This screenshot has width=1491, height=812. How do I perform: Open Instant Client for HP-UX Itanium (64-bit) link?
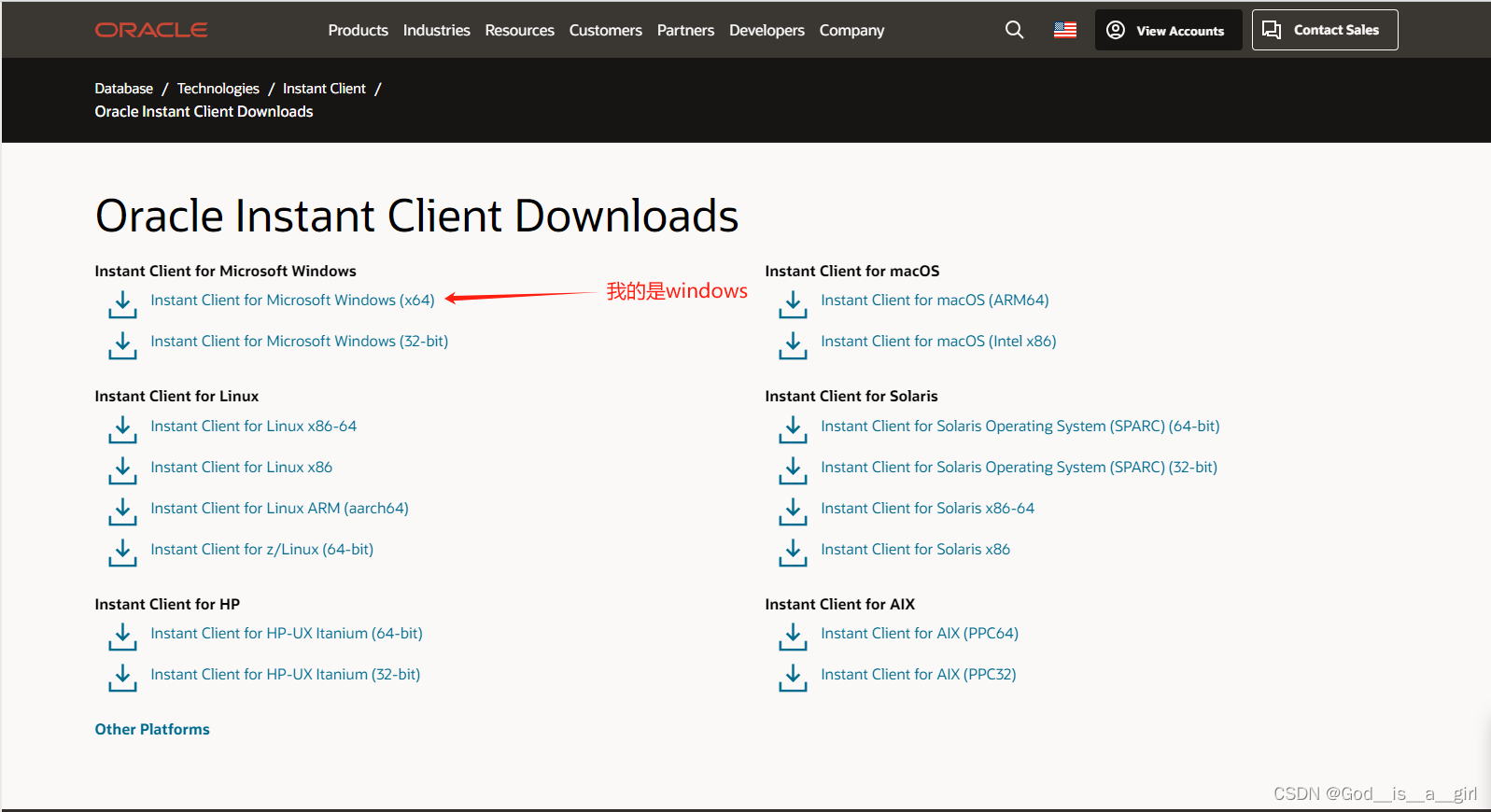(286, 634)
